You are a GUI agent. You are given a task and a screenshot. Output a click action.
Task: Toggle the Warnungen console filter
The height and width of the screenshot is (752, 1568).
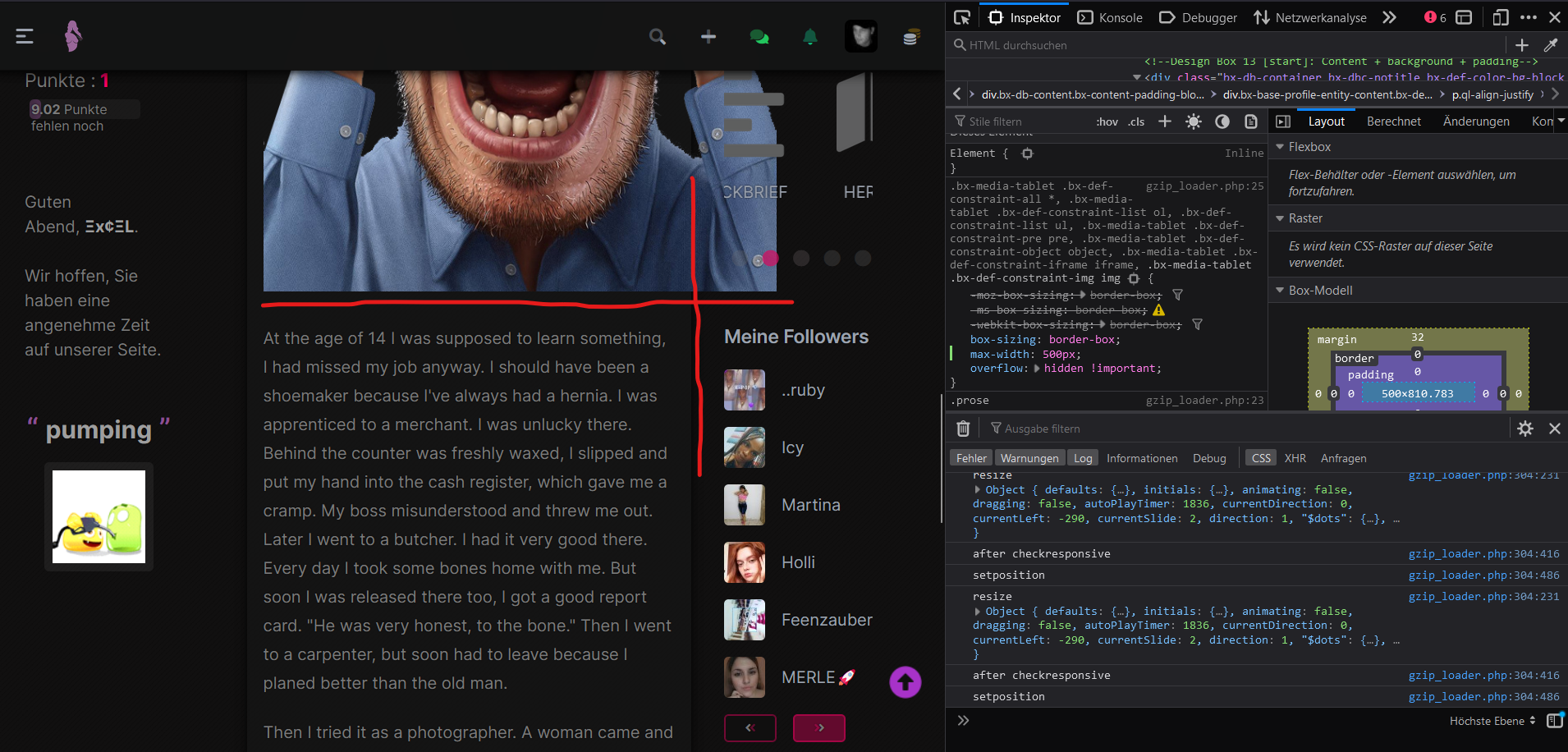pyautogui.click(x=1029, y=458)
